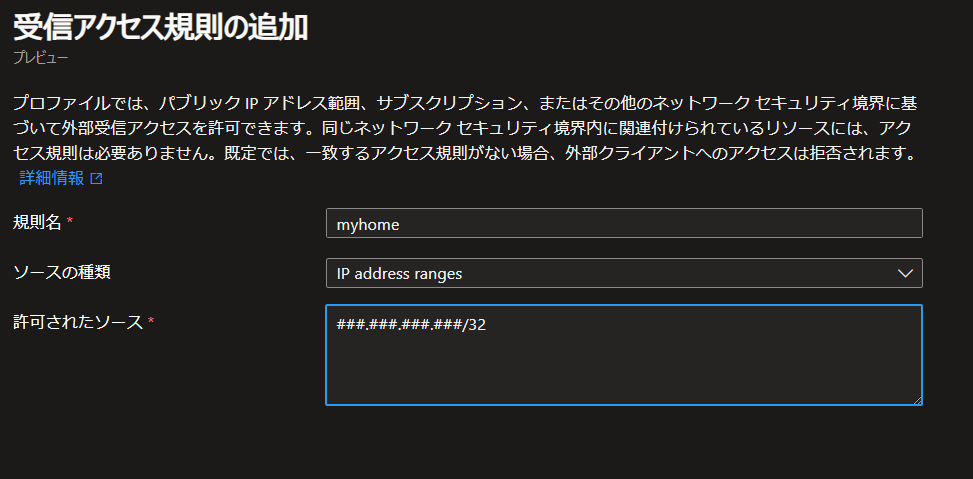Open the ソースの種類 dropdown

pos(624,273)
